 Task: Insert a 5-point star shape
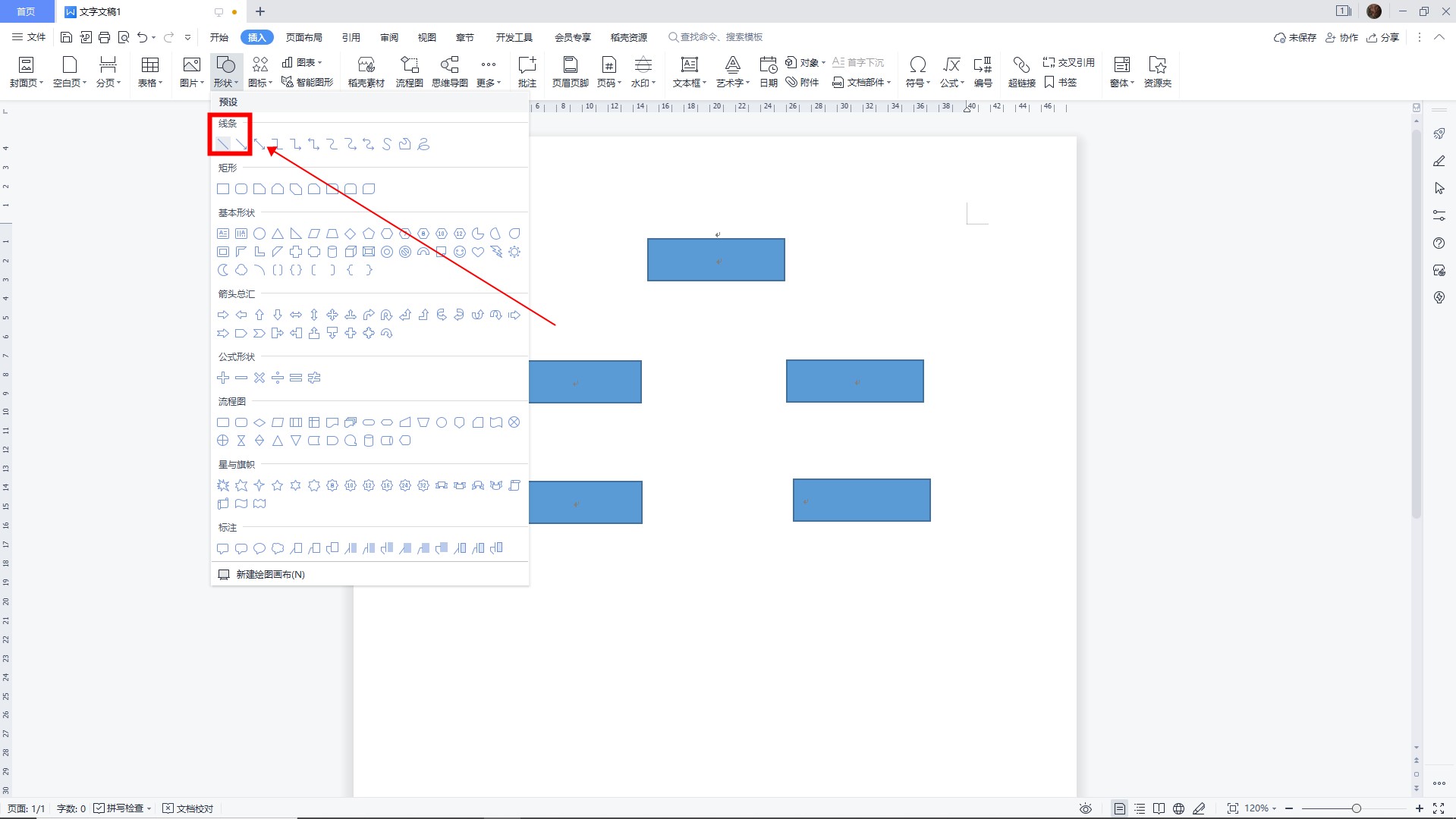coord(278,485)
